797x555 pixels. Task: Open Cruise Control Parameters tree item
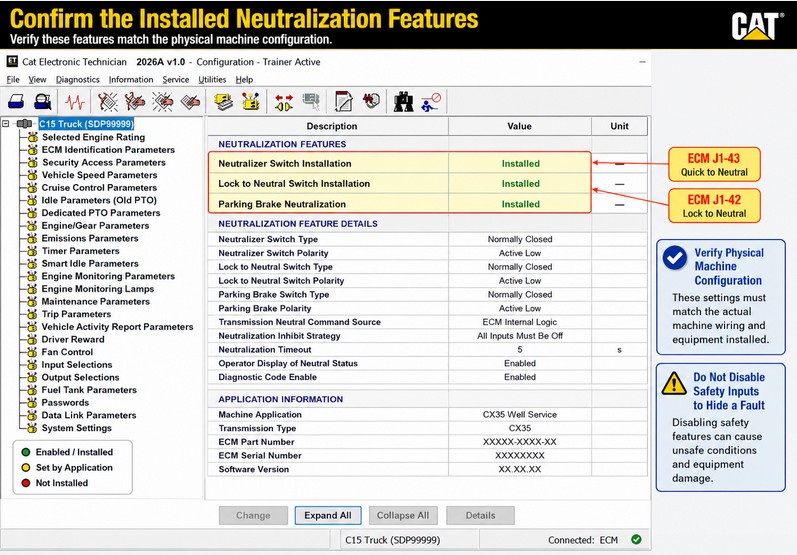[99, 188]
